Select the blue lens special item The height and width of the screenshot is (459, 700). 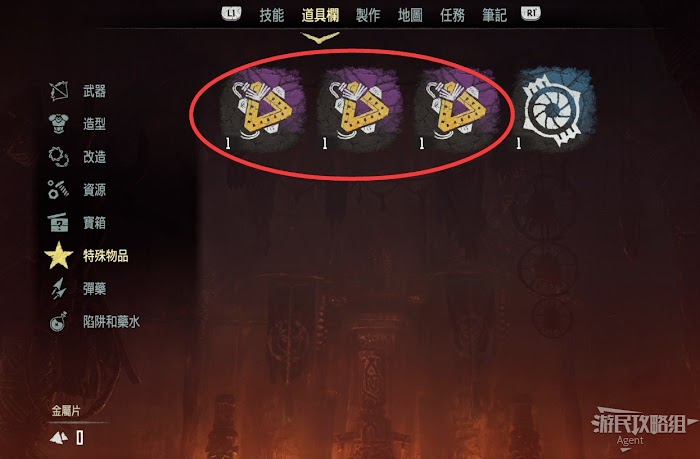pos(554,108)
